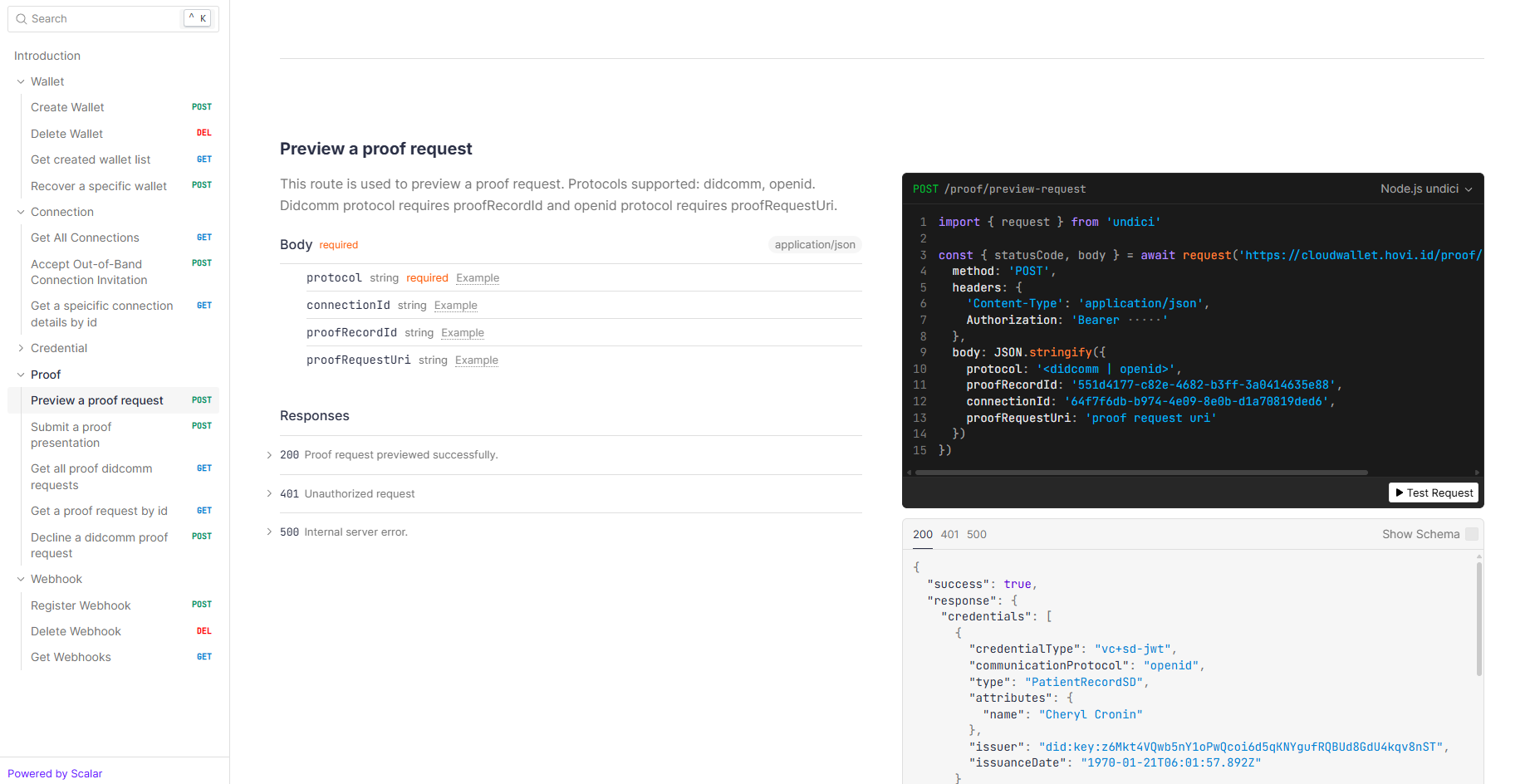
Task: Collapse the Proof sidebar section
Action: (x=21, y=375)
